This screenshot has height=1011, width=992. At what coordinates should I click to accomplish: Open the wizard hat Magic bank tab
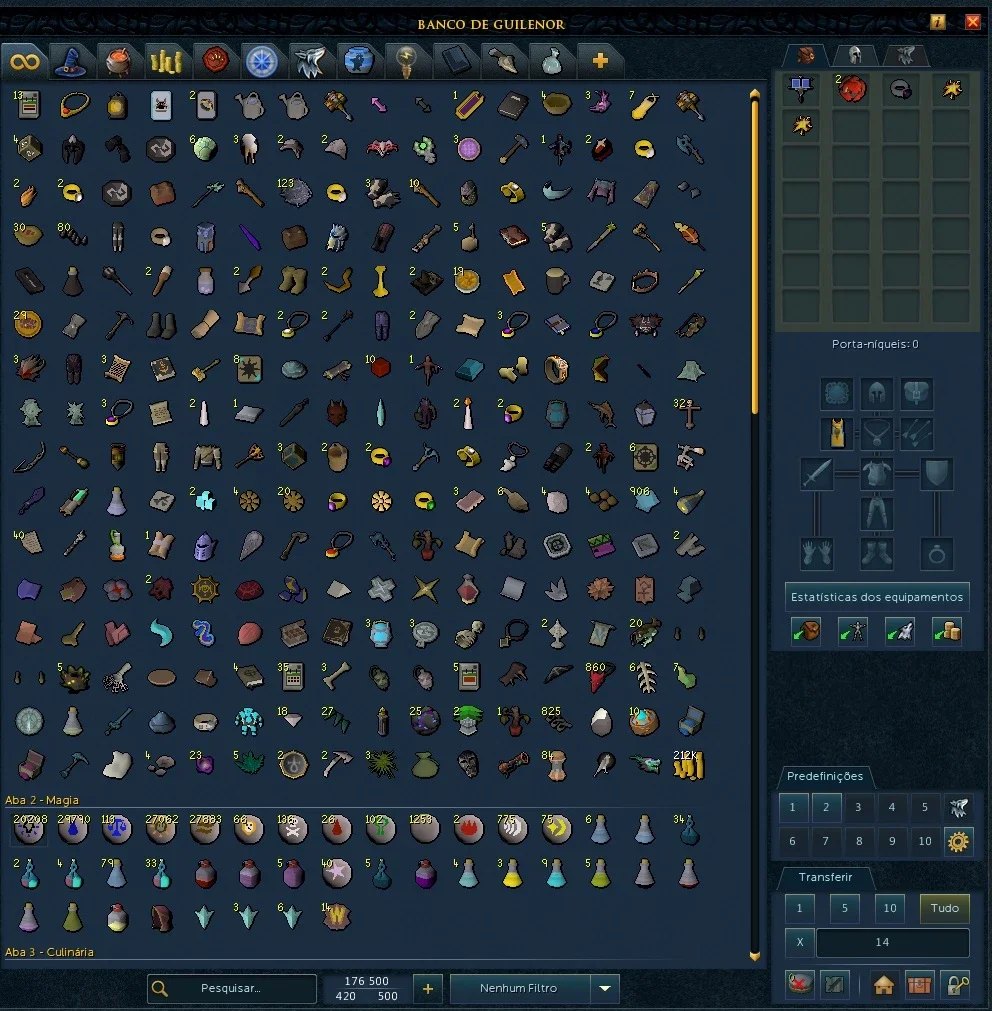tap(70, 61)
